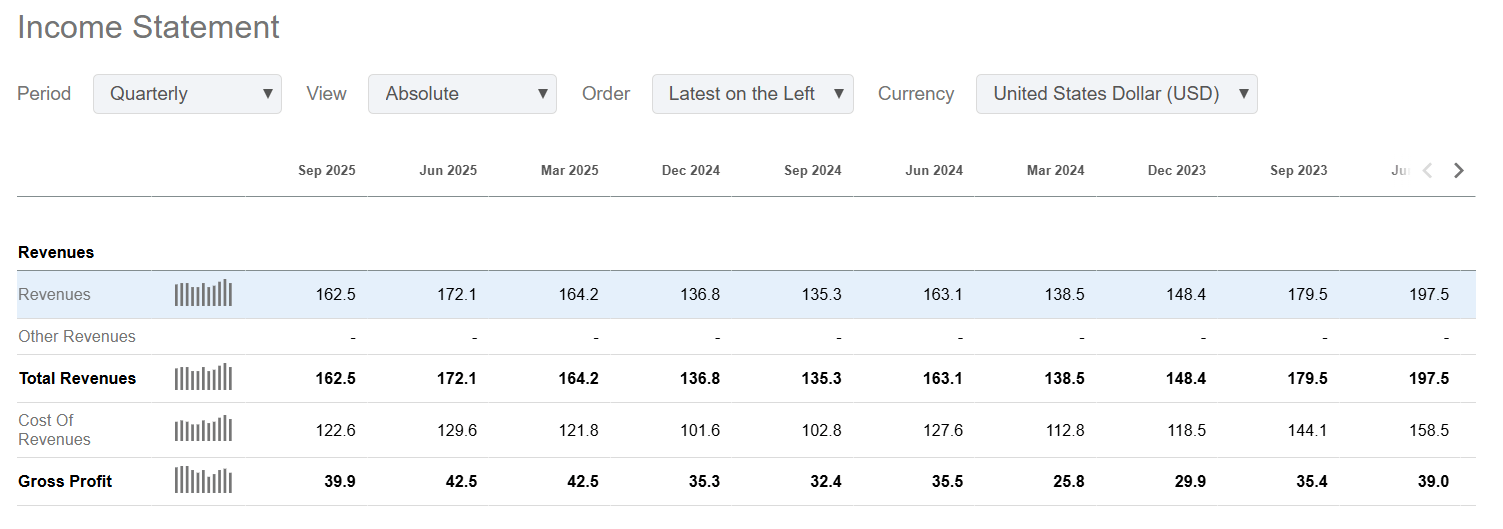Click the Cost Of Revenues row label
The width and height of the screenshot is (1503, 529).
point(54,430)
